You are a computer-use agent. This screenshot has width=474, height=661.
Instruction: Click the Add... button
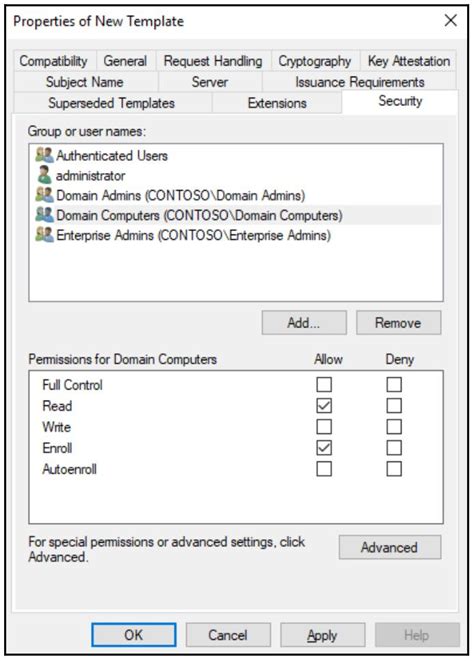click(304, 323)
